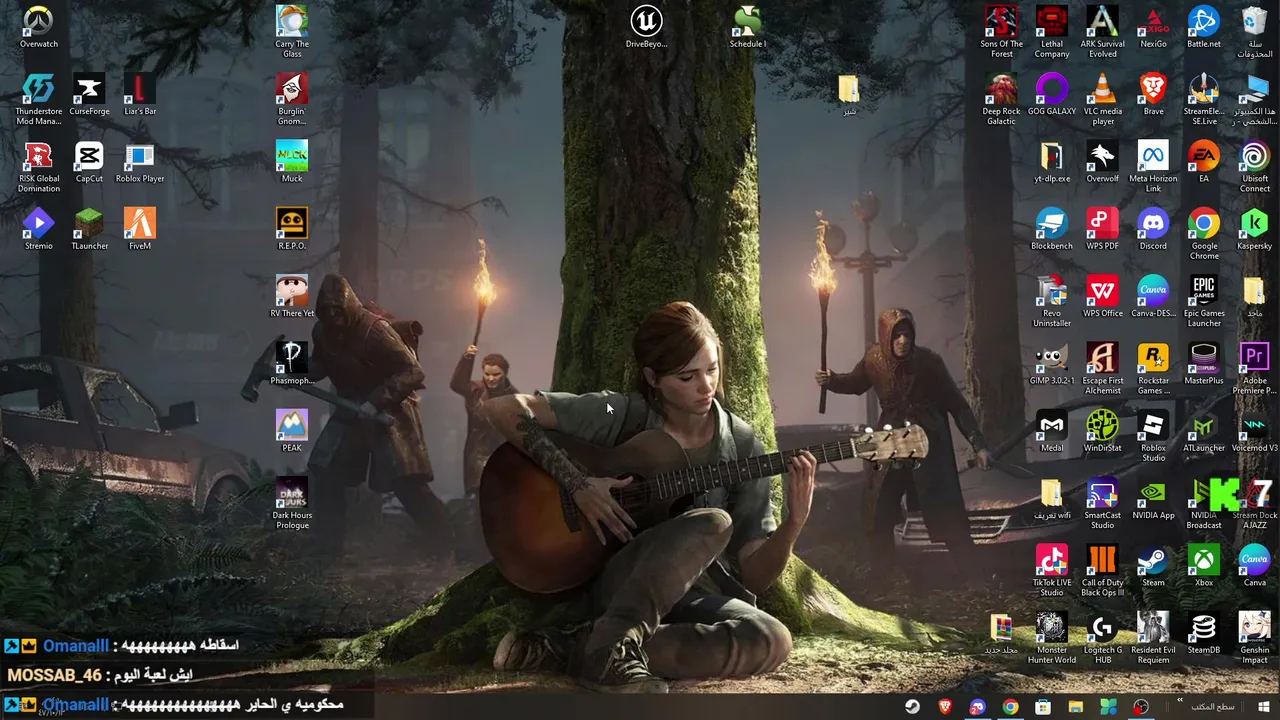Select the CurseForge desktop icon
The width and height of the screenshot is (1280, 720).
pyautogui.click(x=89, y=94)
